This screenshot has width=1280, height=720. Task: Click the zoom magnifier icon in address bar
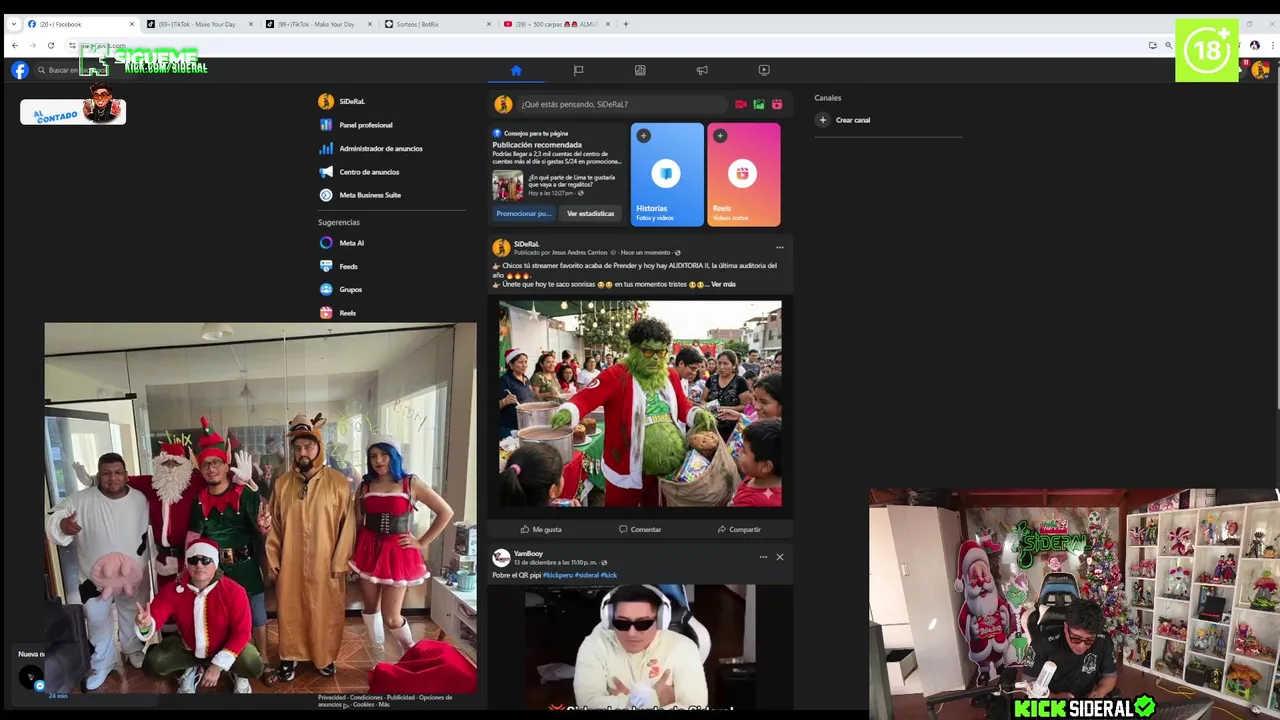[x=1168, y=45]
